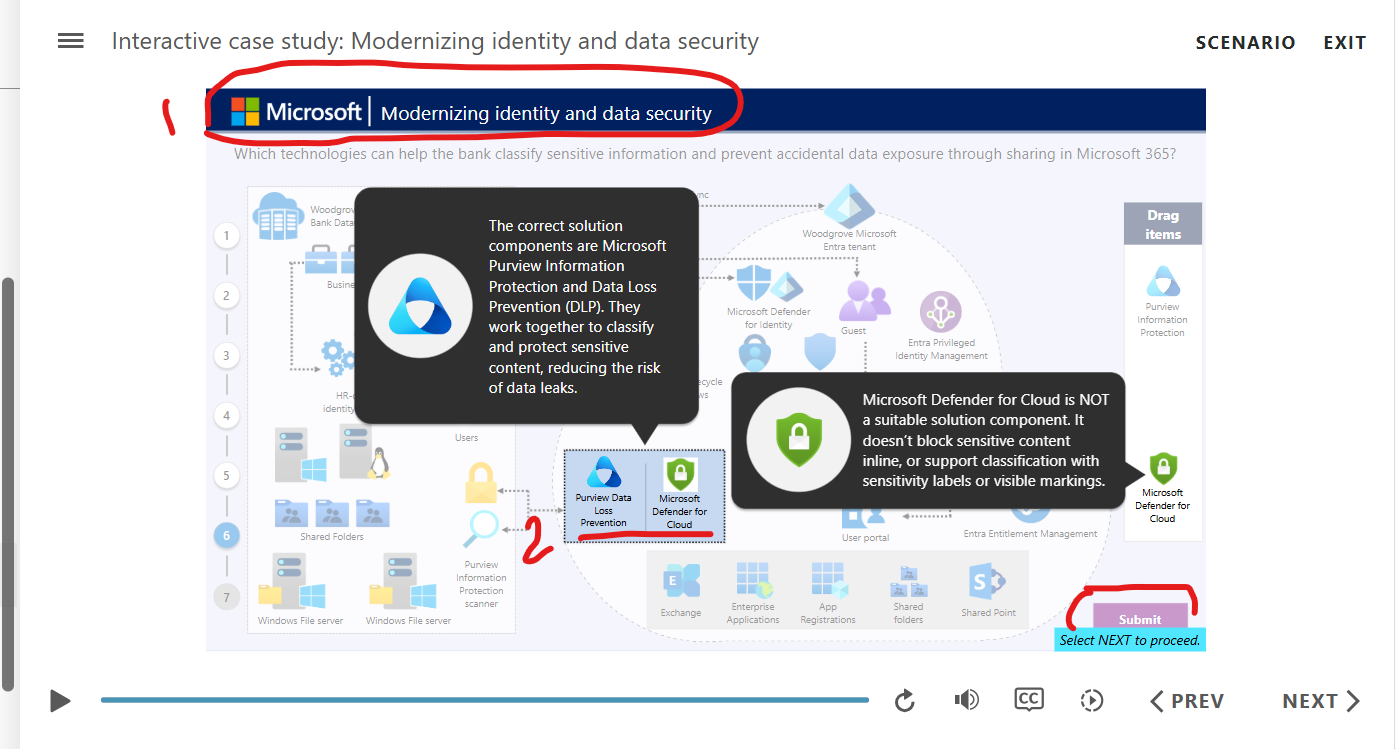Click the Purview Information Protection scanner icon
1396x751 pixels.
coord(481,529)
